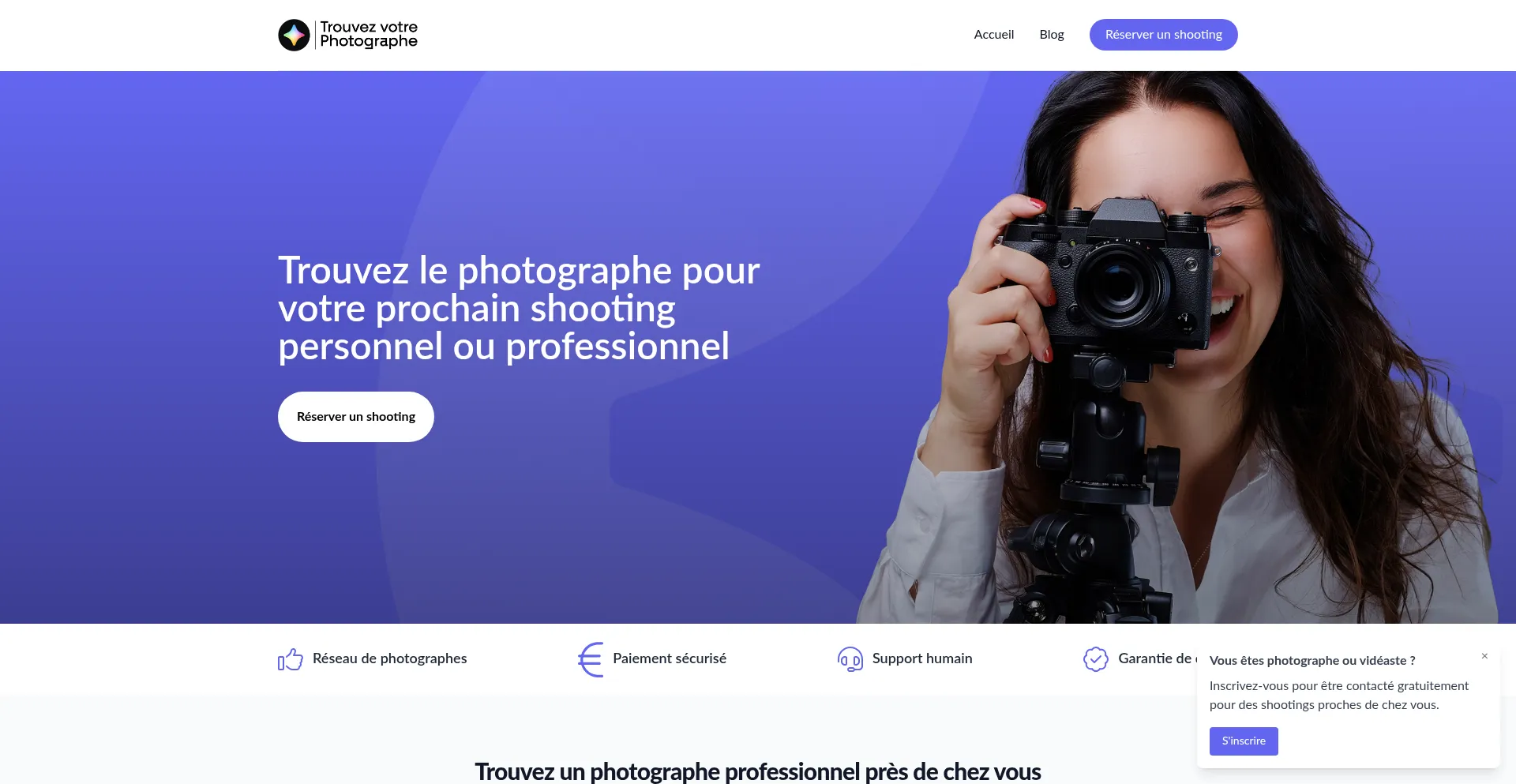Select the Support humain label

[x=922, y=658]
